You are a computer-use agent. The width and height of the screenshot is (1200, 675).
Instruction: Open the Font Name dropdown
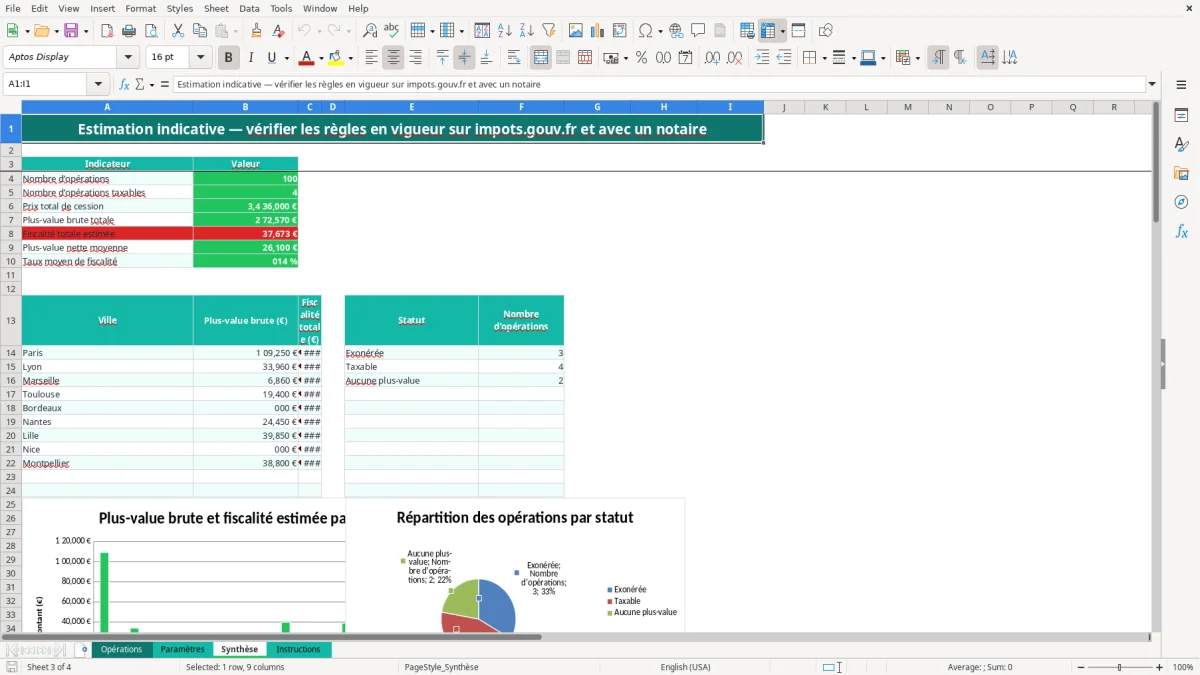[x=127, y=57]
